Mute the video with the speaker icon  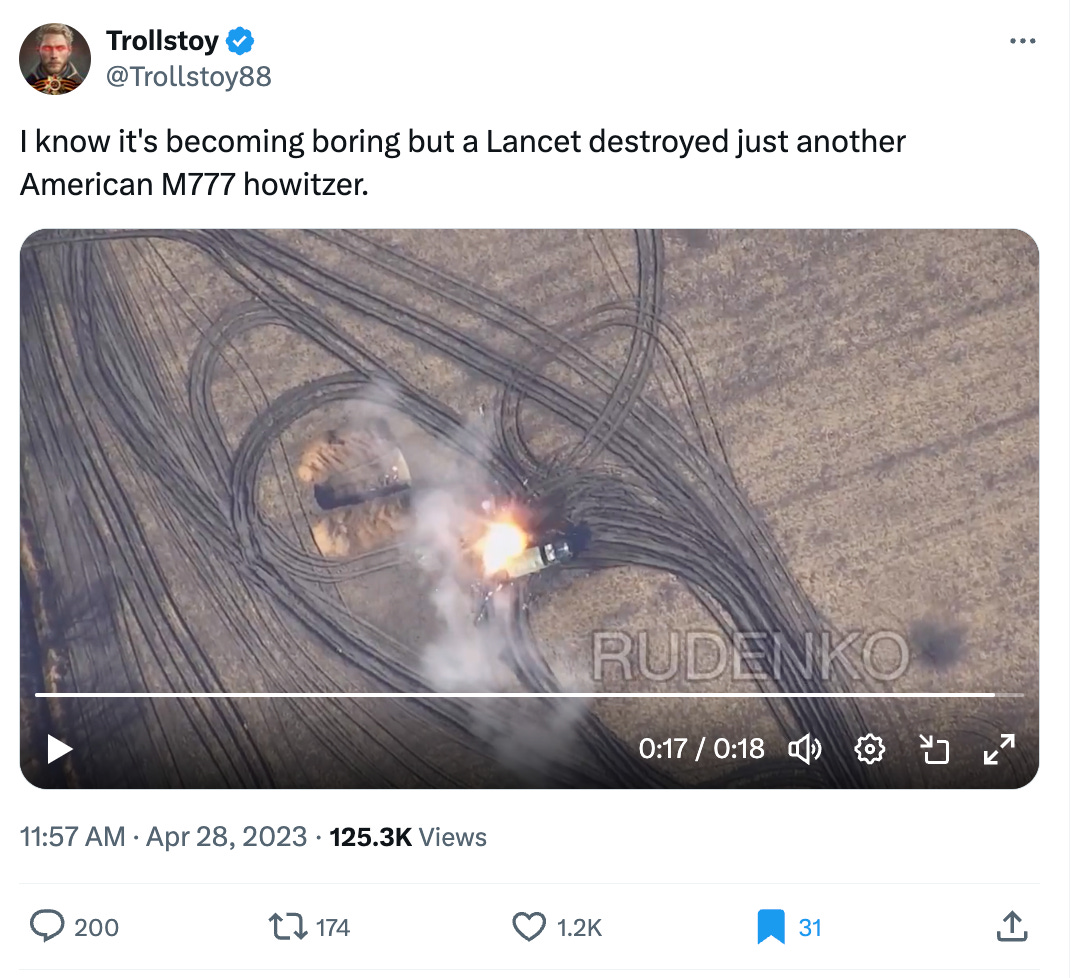(805, 749)
